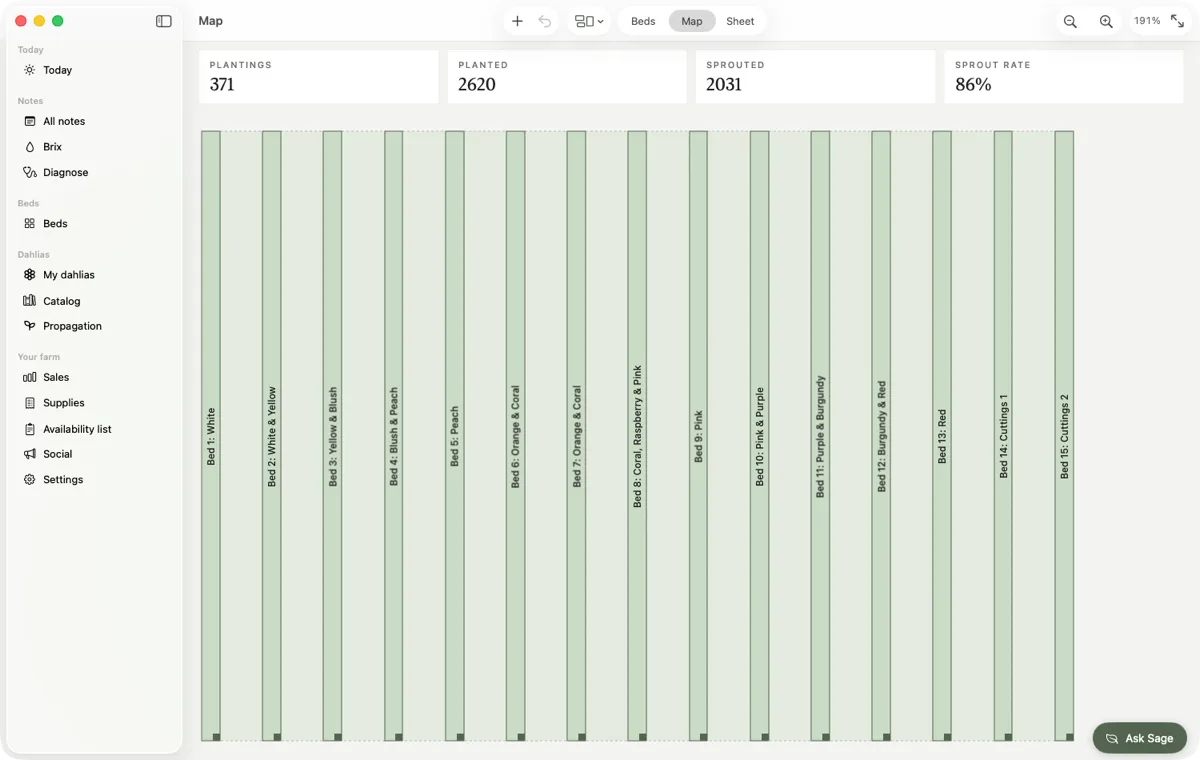Click the Planted 2620 stat card

pos(567,77)
